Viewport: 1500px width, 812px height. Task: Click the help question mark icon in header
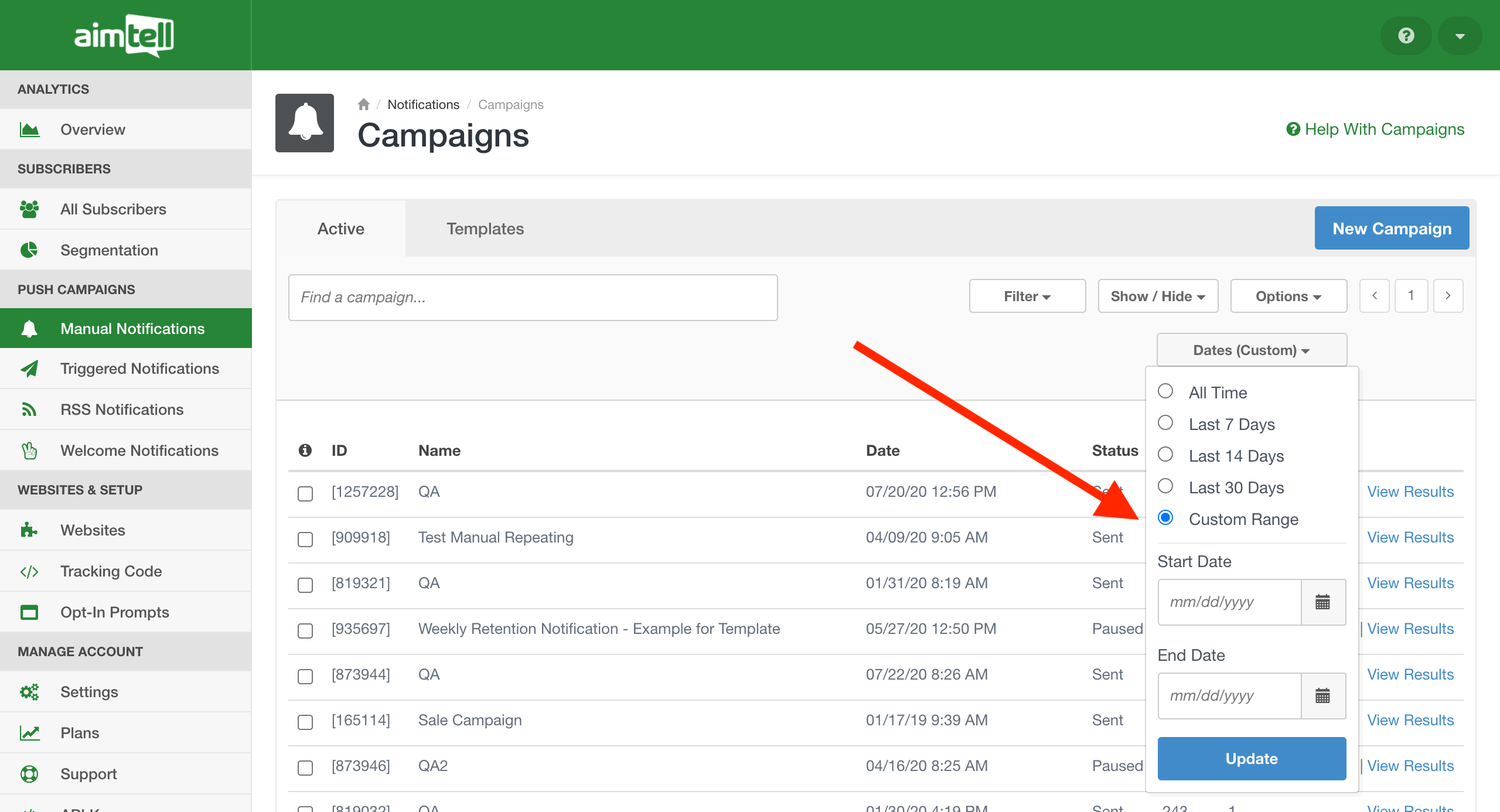click(x=1406, y=36)
